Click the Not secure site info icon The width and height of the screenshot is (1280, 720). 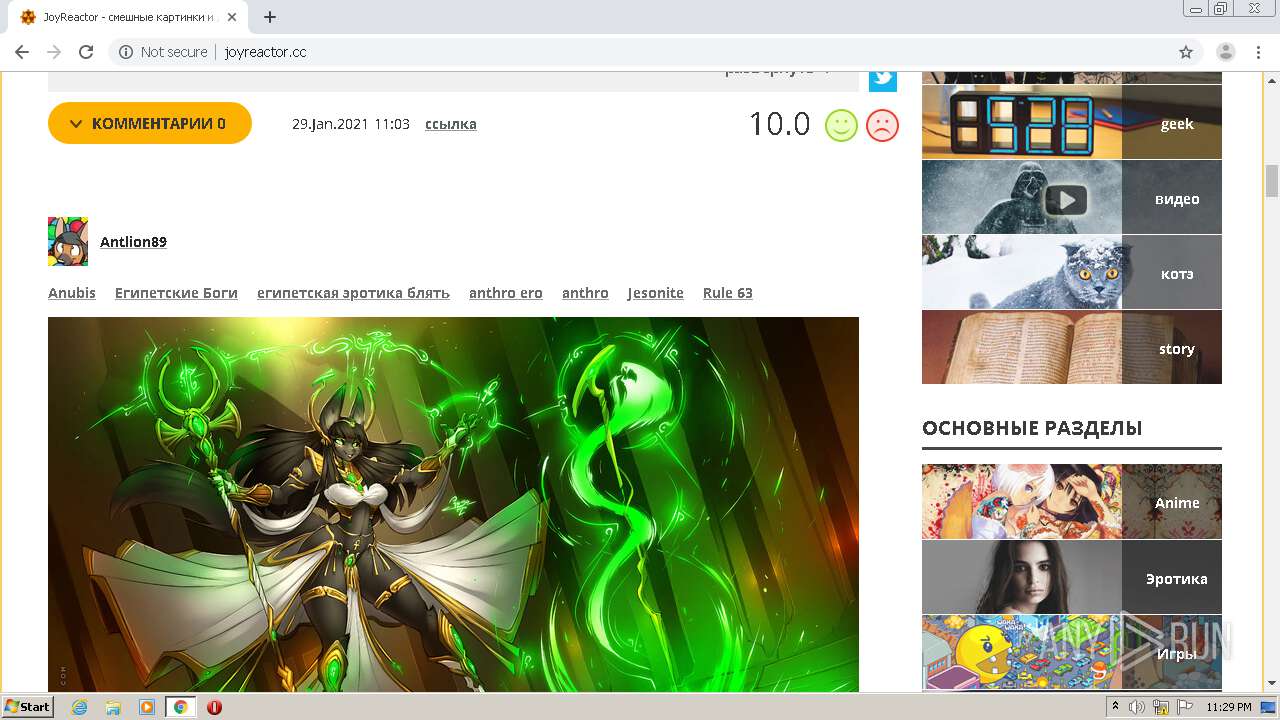tap(126, 52)
